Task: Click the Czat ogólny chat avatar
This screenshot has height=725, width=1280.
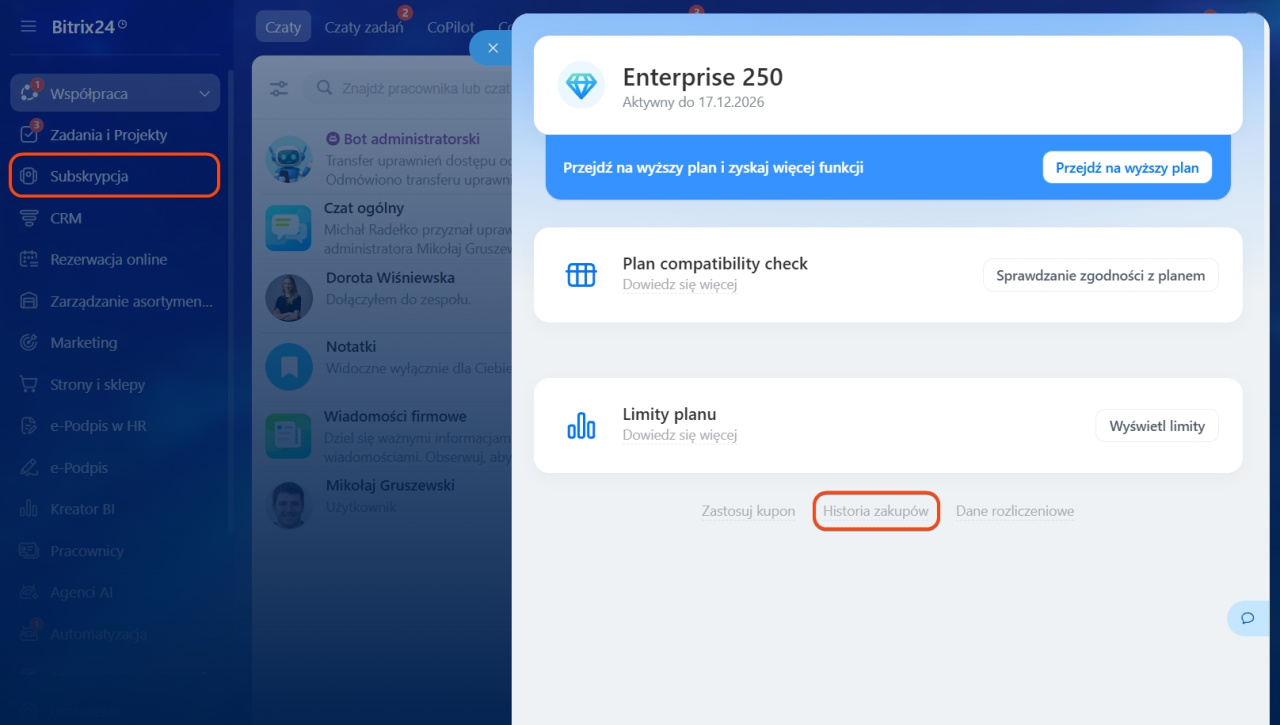Action: pyautogui.click(x=289, y=228)
